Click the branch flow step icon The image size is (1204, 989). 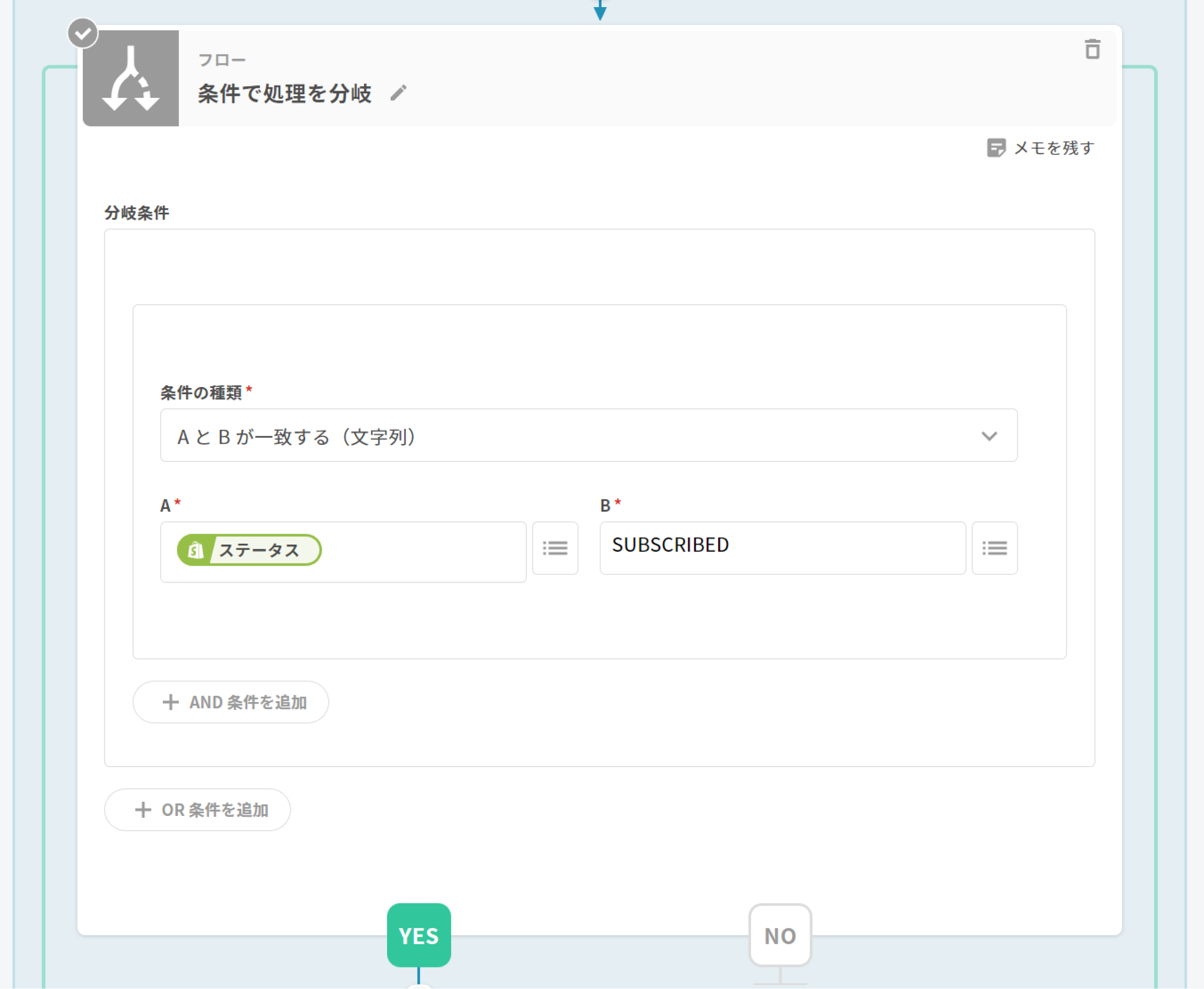[131, 78]
